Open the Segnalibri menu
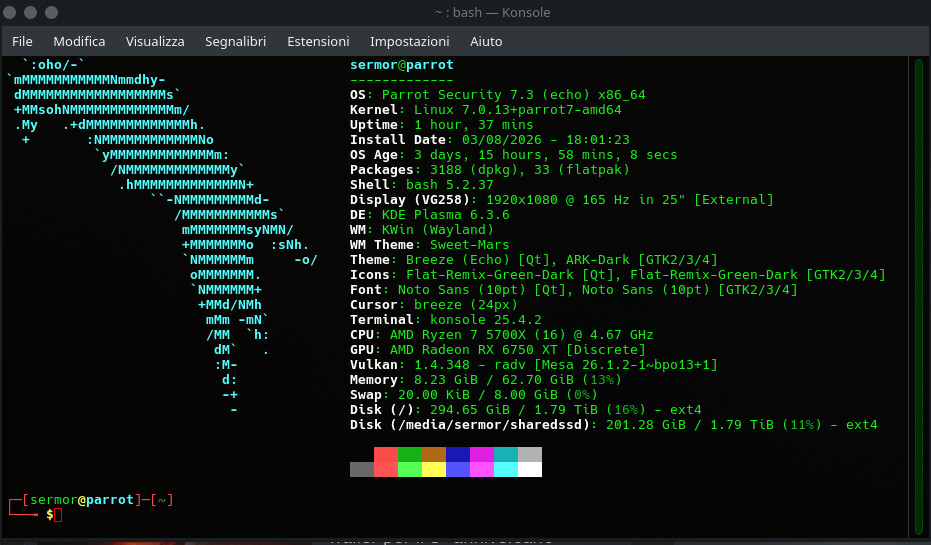Image resolution: width=931 pixels, height=545 pixels. point(235,42)
